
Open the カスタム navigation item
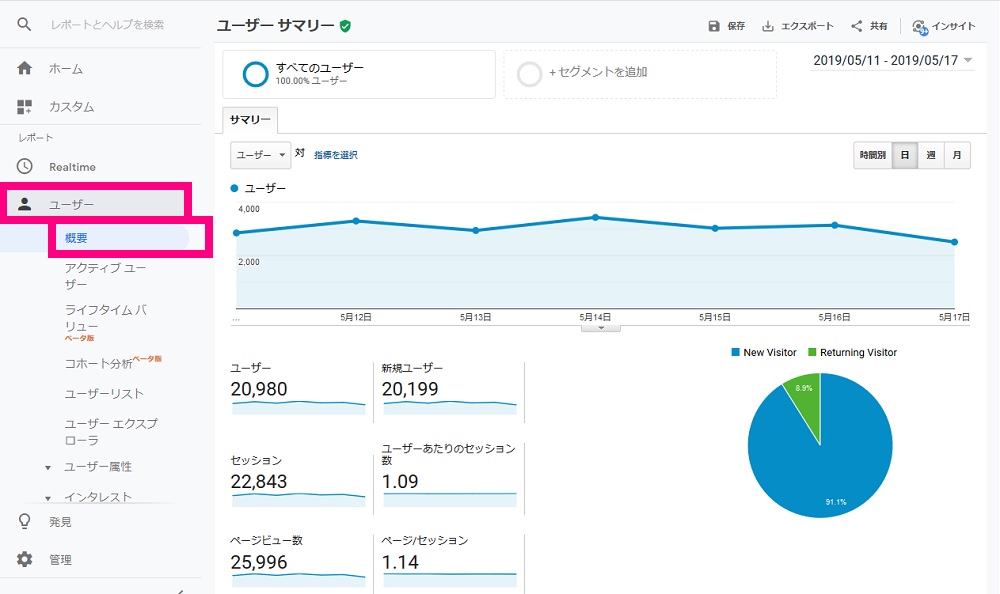click(71, 107)
